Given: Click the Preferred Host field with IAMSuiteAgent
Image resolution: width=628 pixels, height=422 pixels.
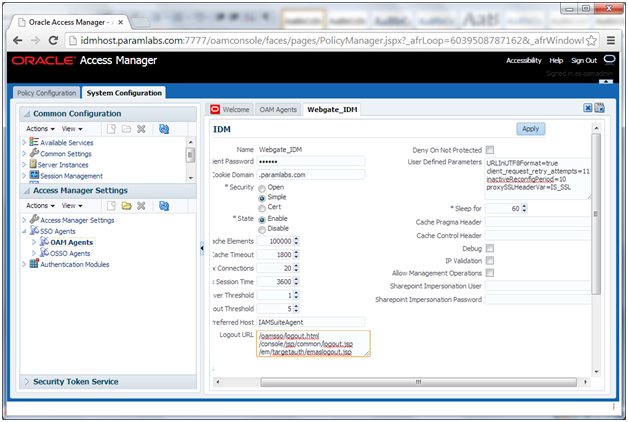Looking at the screenshot, I should pos(311,322).
